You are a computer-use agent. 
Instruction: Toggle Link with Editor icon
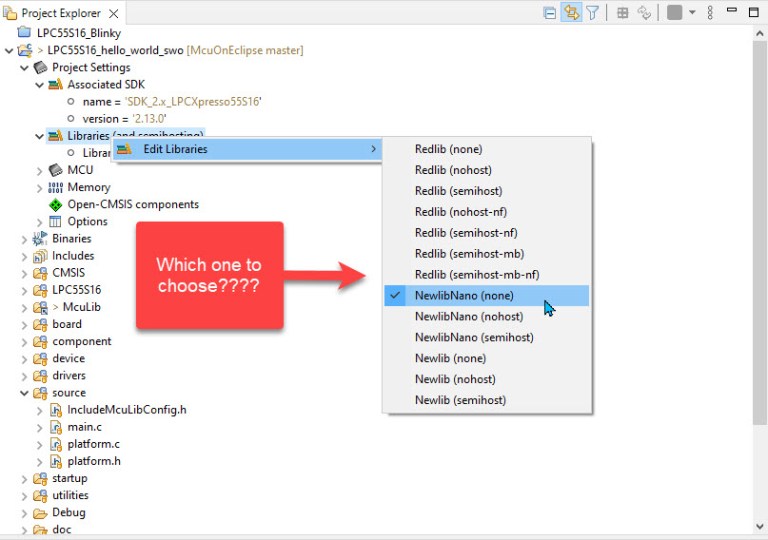coord(571,13)
